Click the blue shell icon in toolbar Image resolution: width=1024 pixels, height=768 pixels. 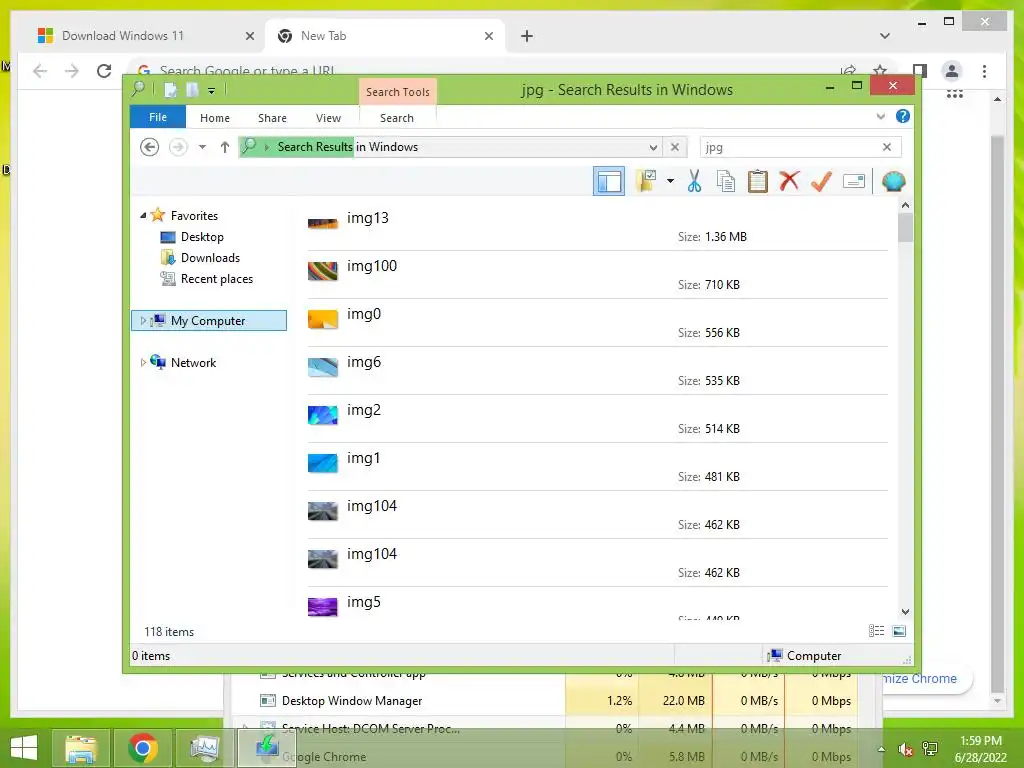click(893, 181)
